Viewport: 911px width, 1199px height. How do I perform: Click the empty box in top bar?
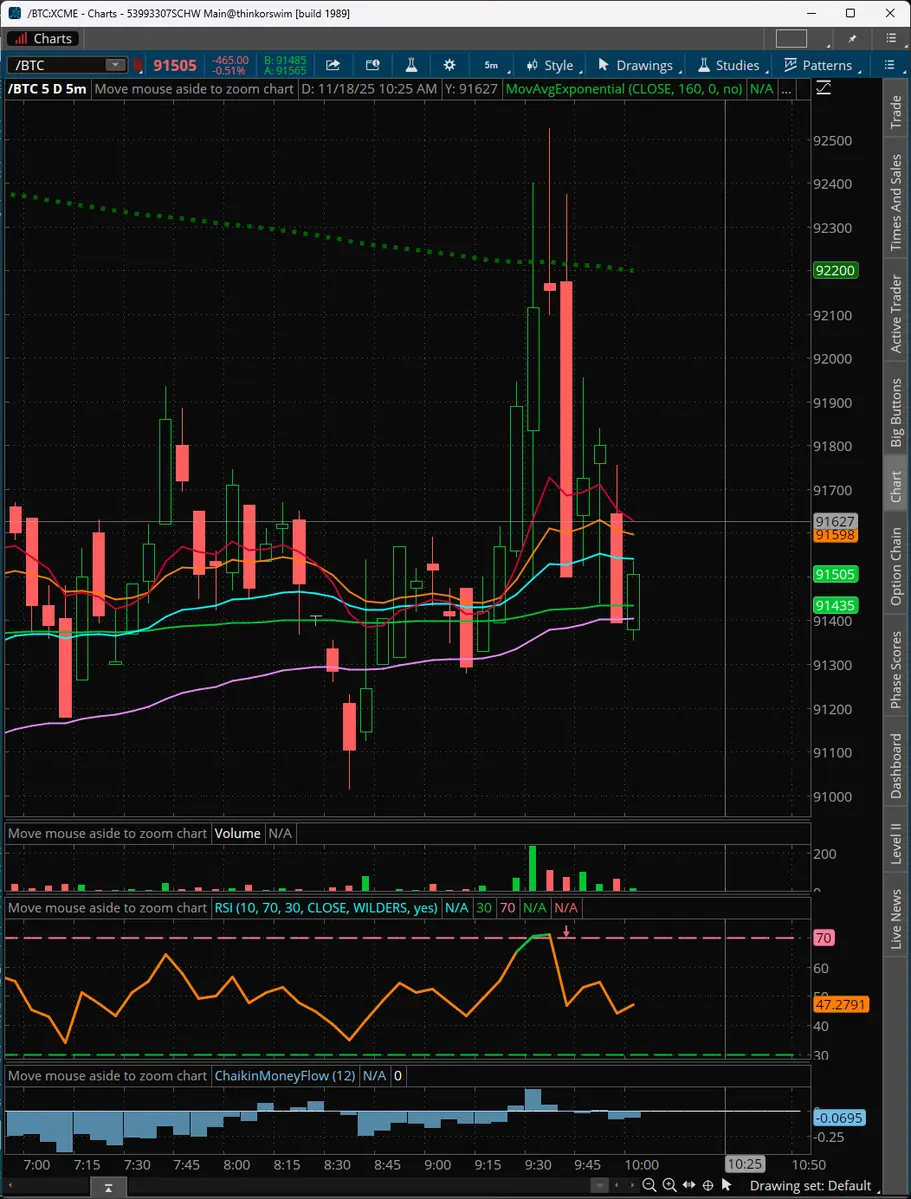click(x=791, y=38)
